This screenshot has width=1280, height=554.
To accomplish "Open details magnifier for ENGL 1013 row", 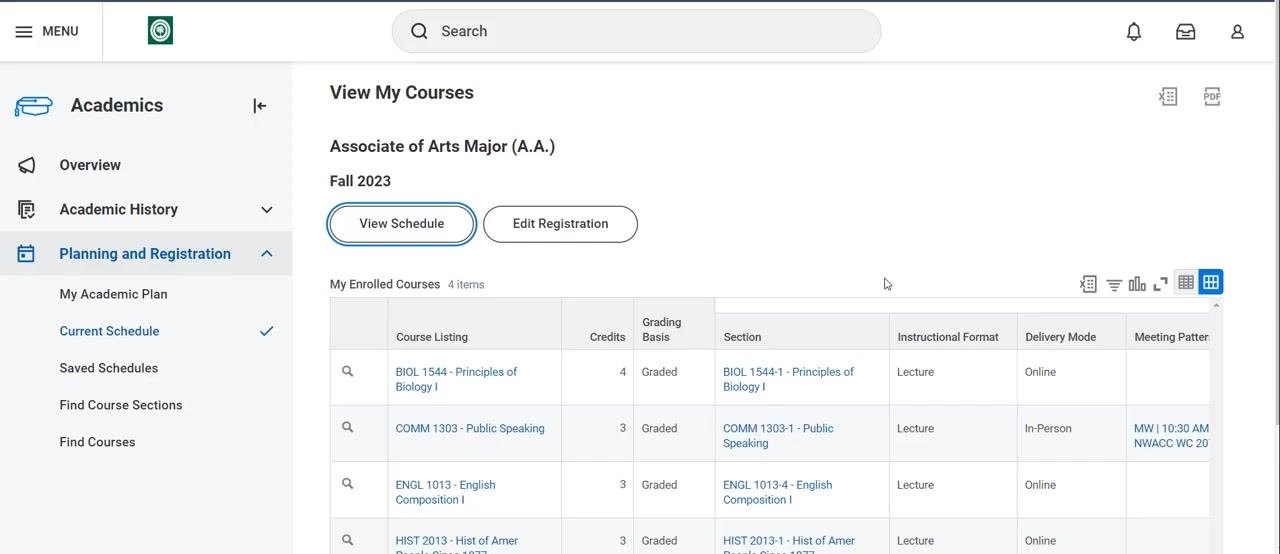I will point(348,484).
